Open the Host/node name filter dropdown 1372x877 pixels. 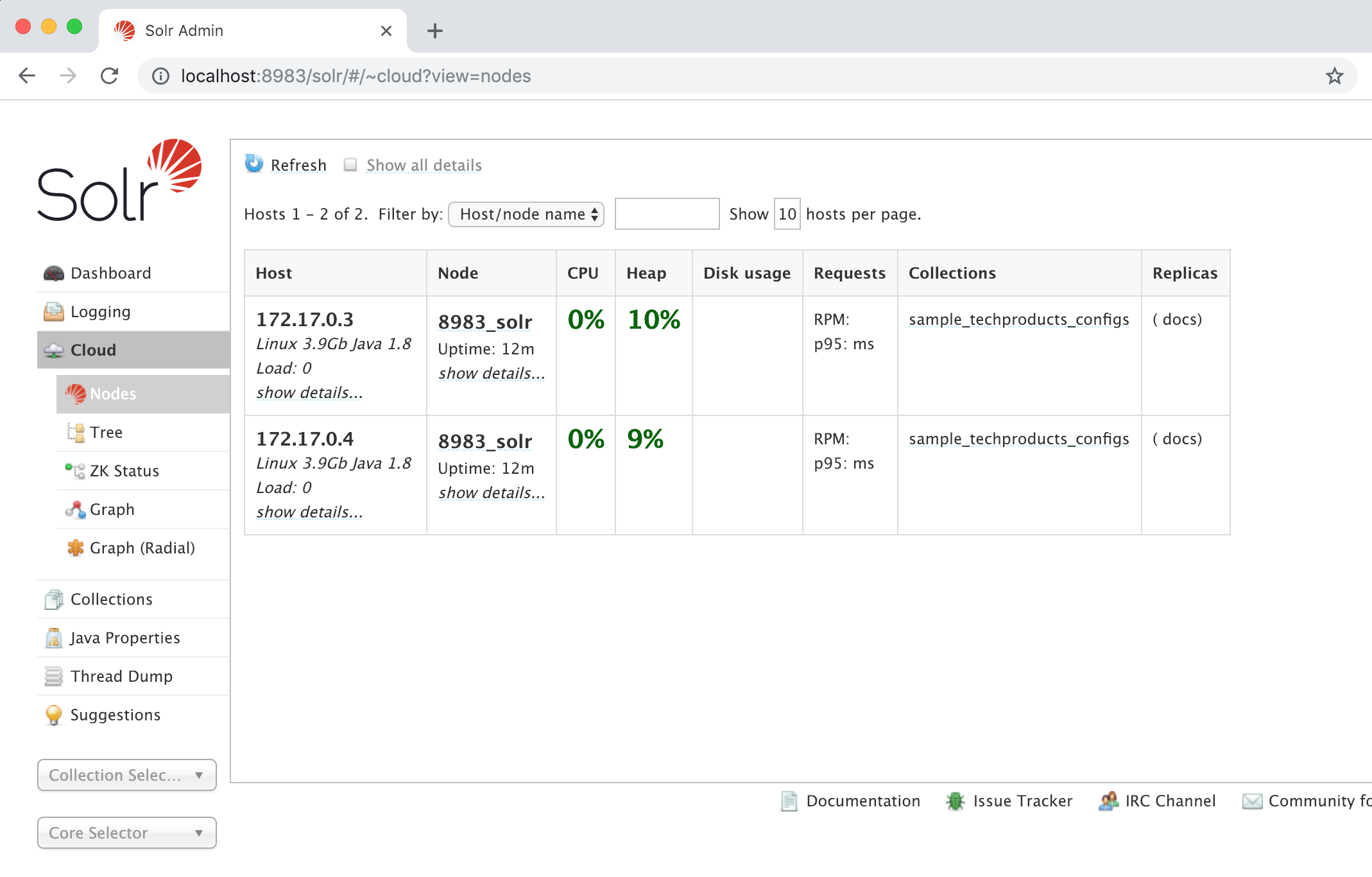click(x=526, y=214)
